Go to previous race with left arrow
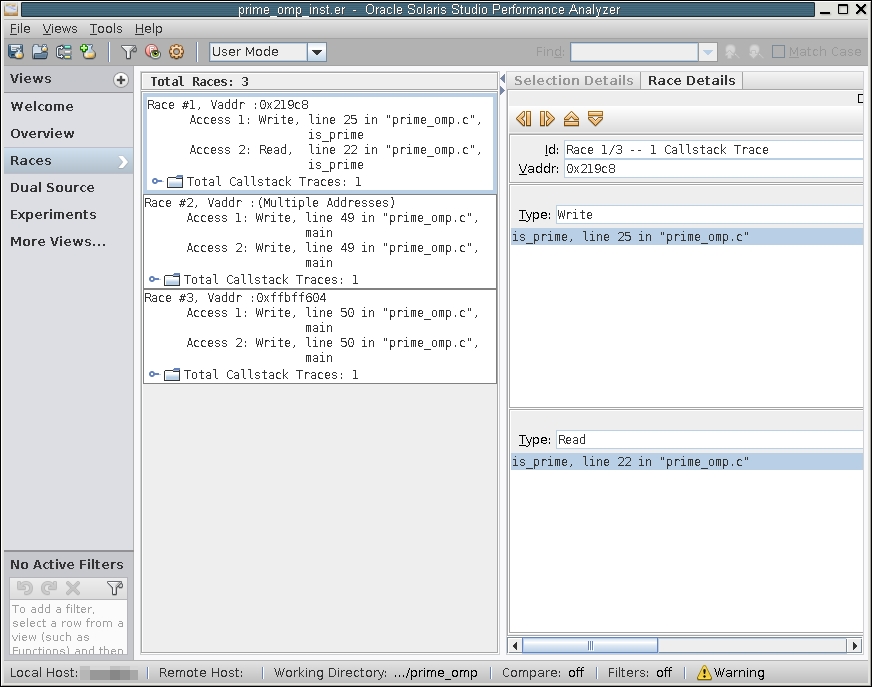 point(523,118)
